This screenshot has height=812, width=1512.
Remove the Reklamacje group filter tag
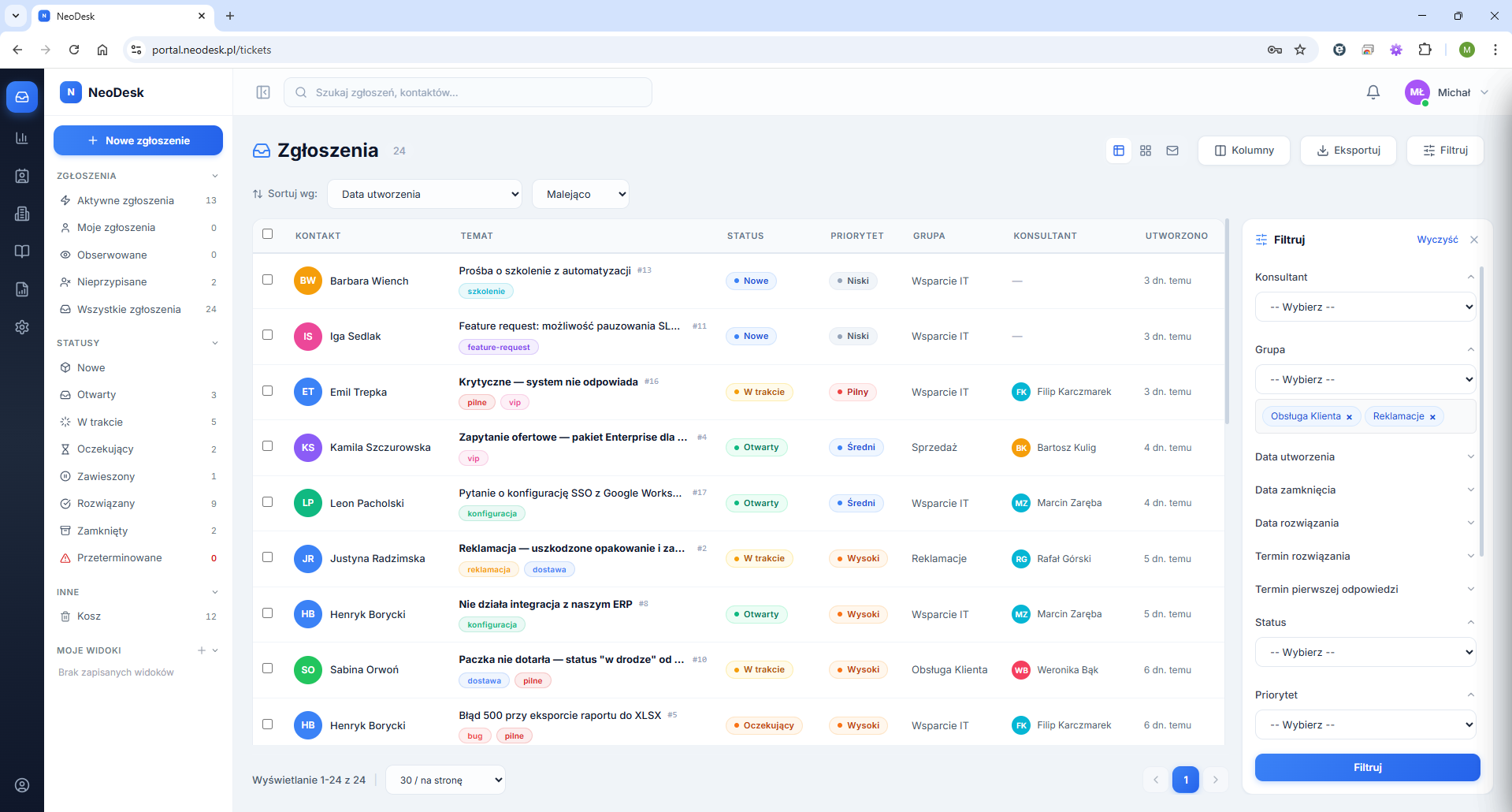pyautogui.click(x=1432, y=417)
